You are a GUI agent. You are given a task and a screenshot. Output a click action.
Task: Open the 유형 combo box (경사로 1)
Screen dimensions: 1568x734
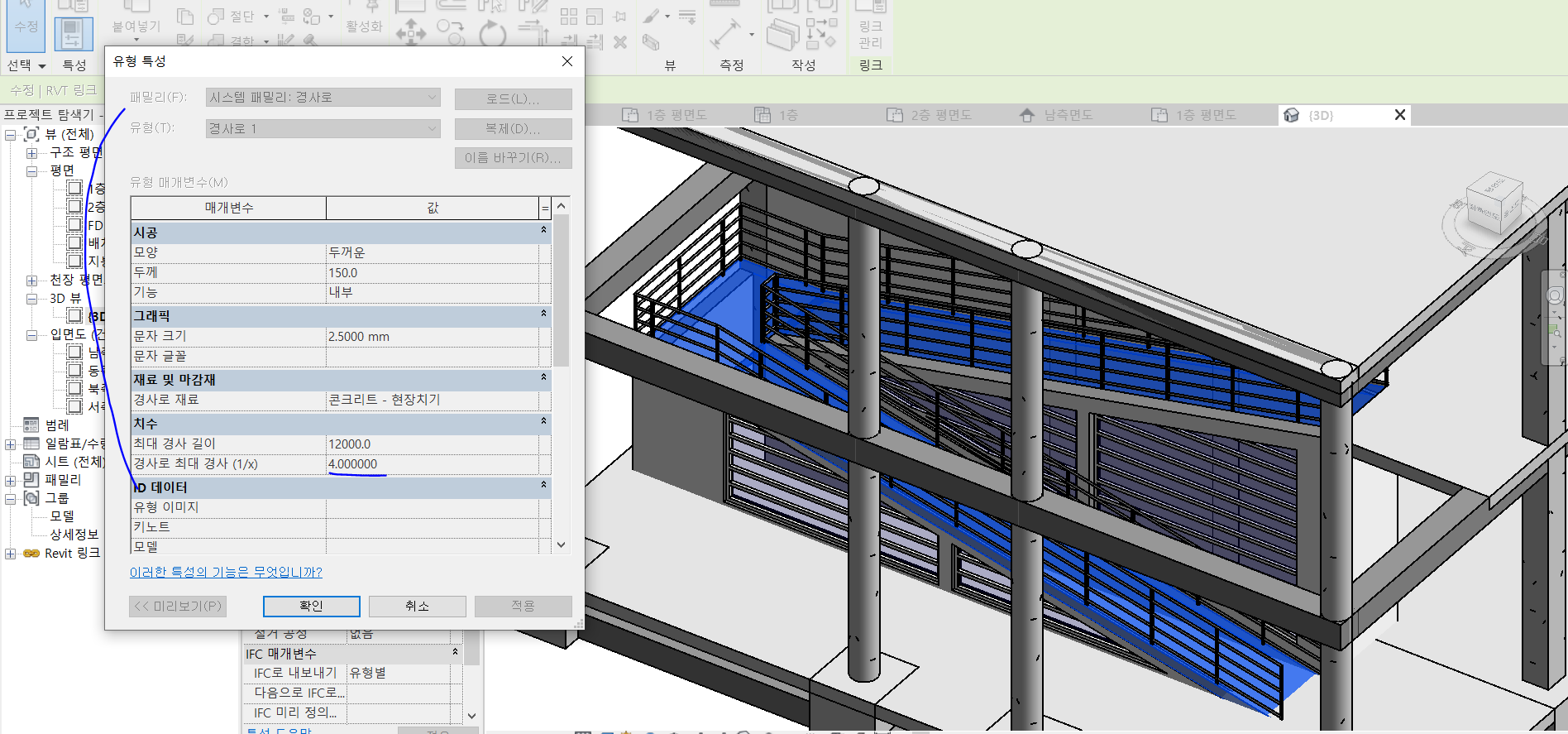323,129
